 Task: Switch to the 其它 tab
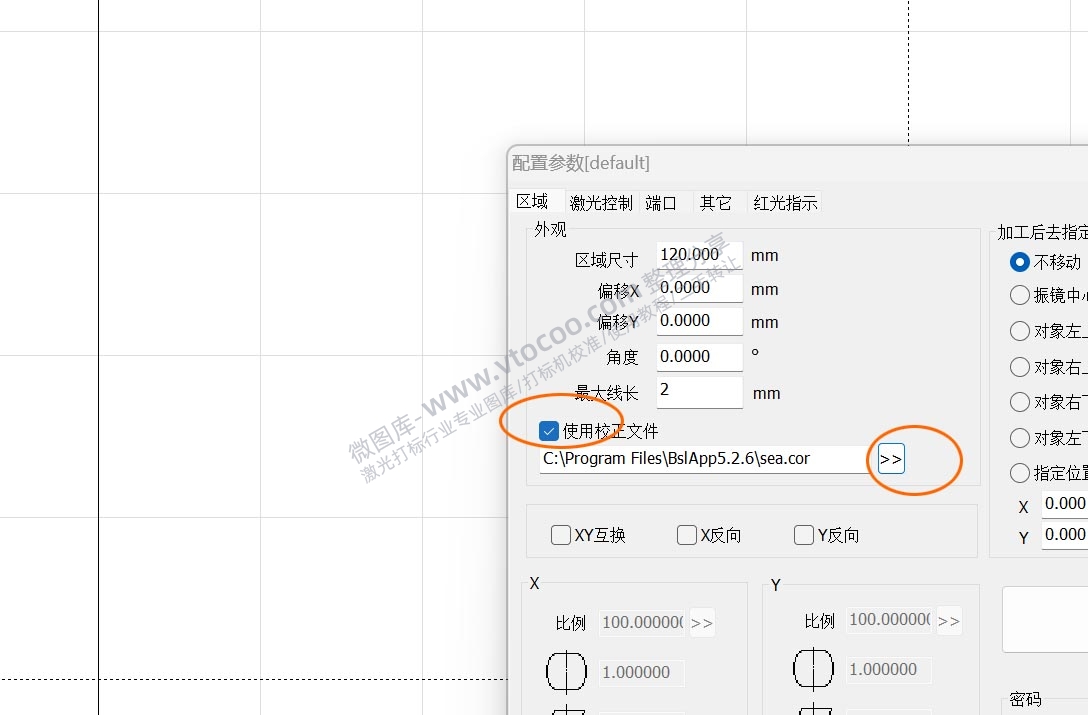(716, 202)
